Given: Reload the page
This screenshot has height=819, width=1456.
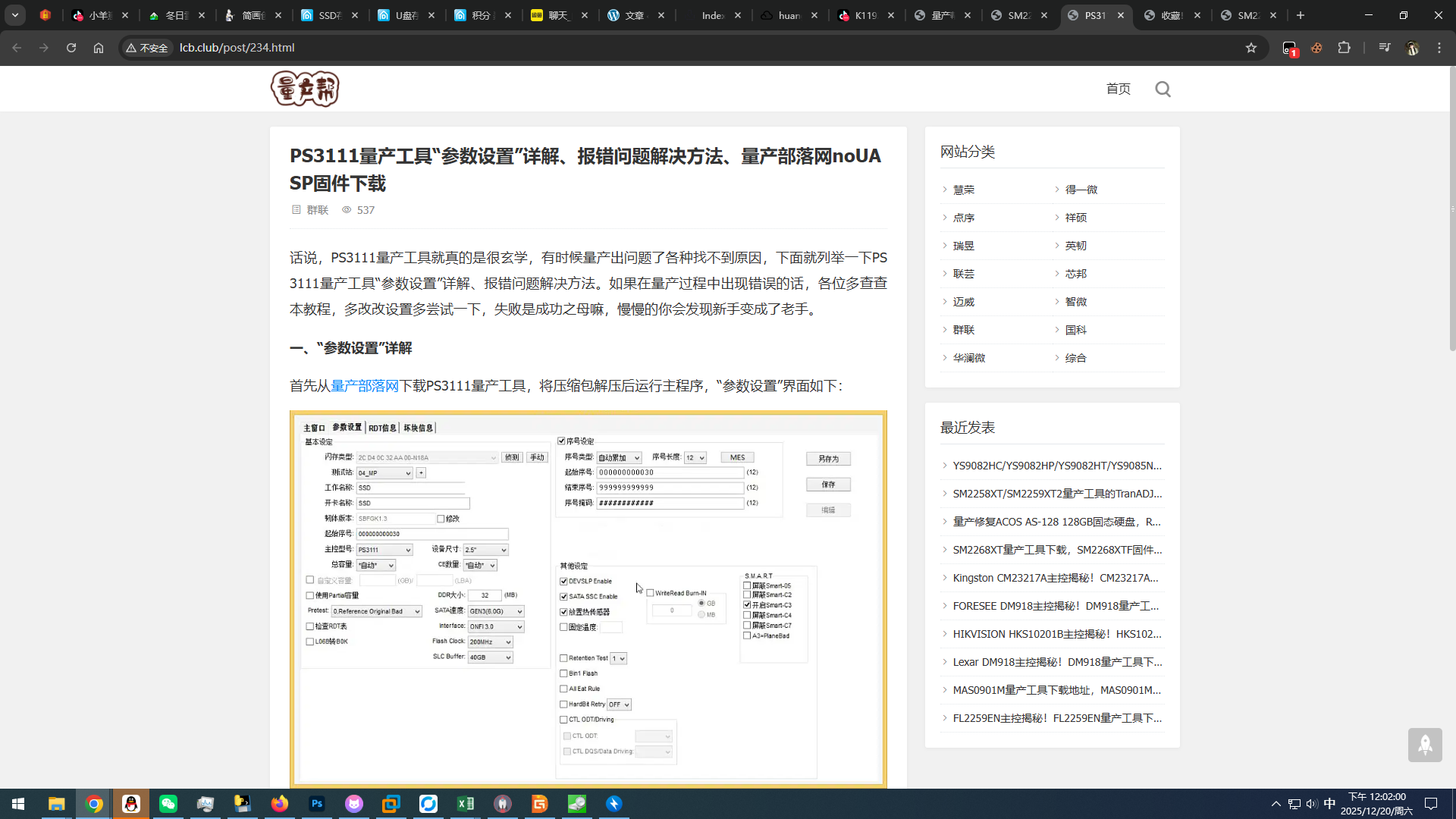Looking at the screenshot, I should coord(71,48).
